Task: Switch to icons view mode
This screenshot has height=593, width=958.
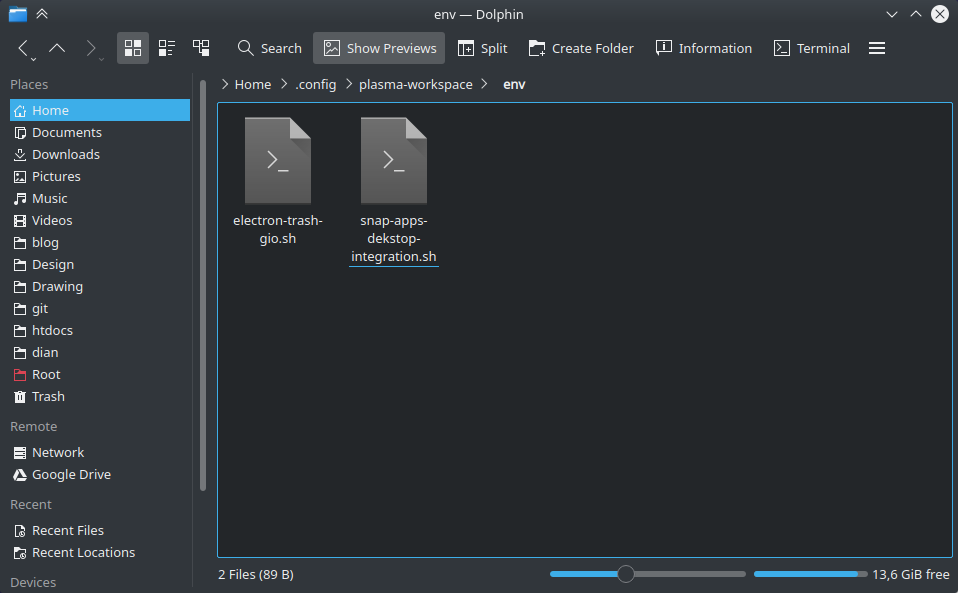Action: 132,47
